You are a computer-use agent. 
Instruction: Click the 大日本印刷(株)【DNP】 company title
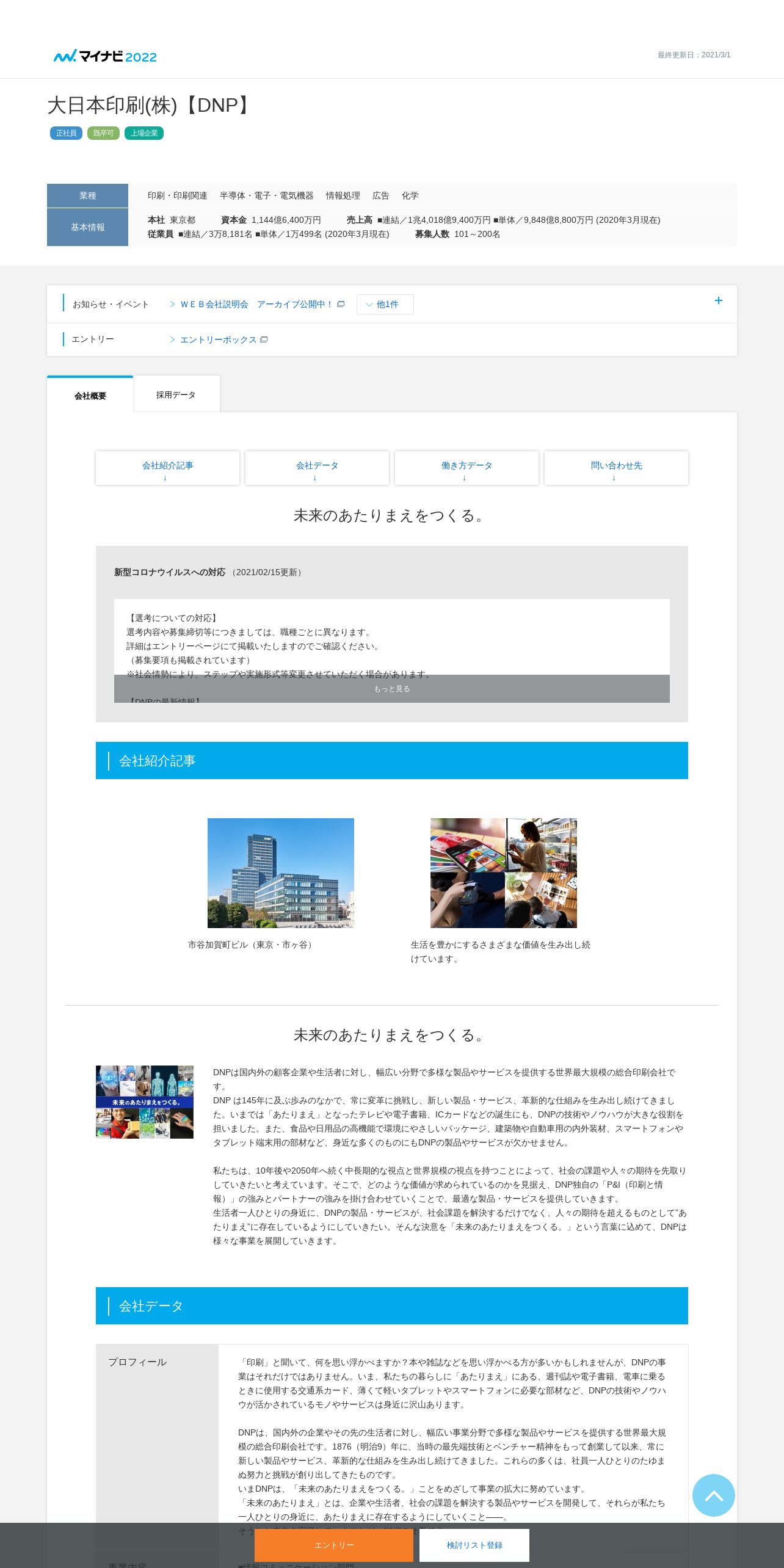click(x=151, y=105)
